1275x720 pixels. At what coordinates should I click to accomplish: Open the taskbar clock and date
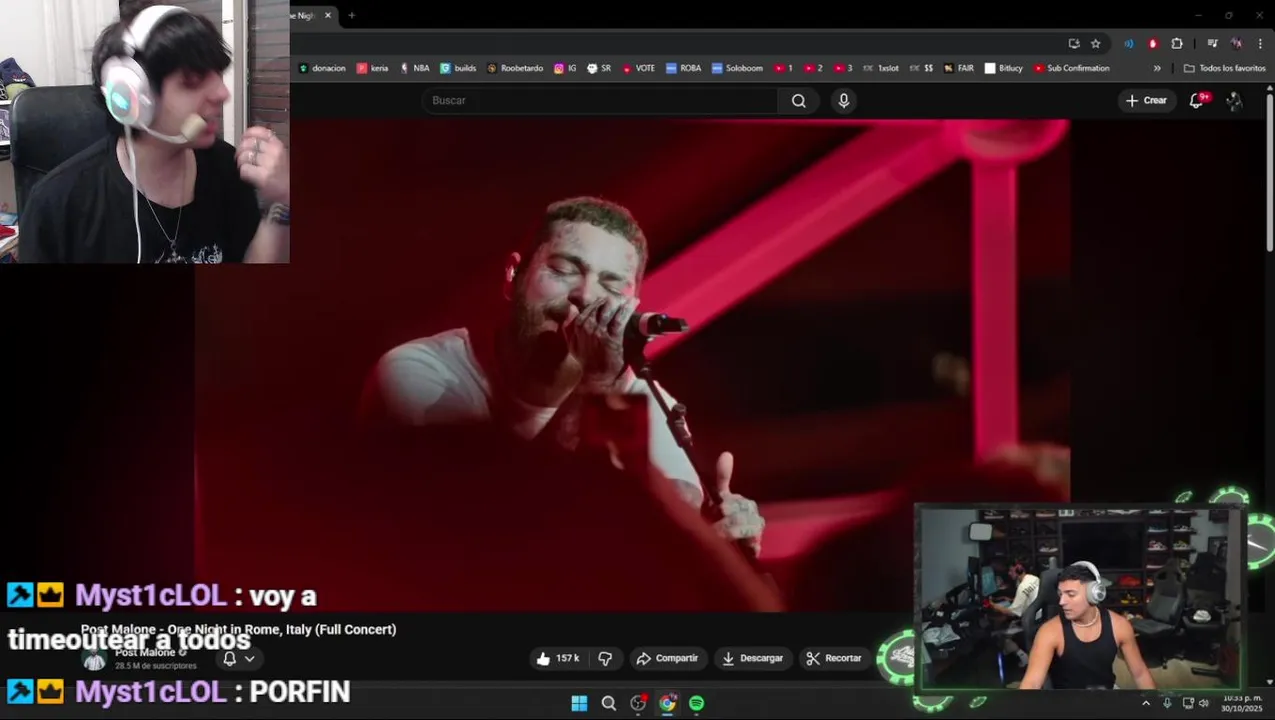(1242, 703)
